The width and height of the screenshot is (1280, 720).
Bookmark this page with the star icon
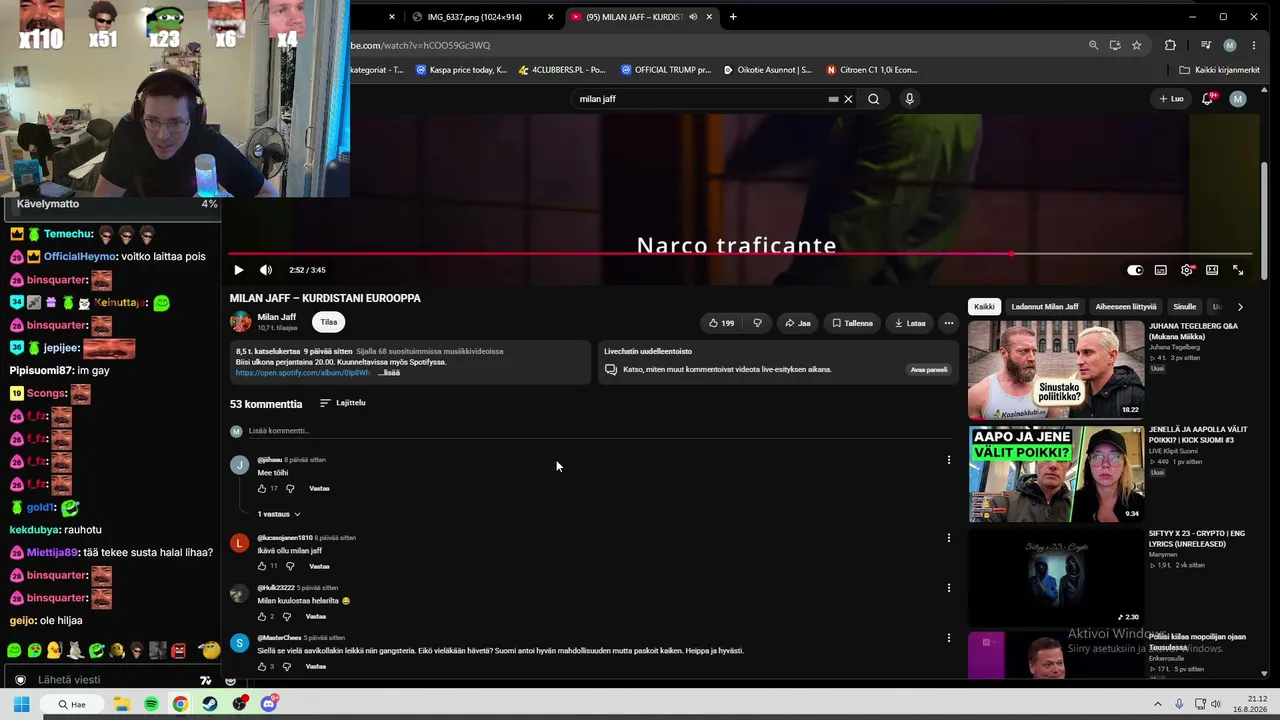point(1137,45)
